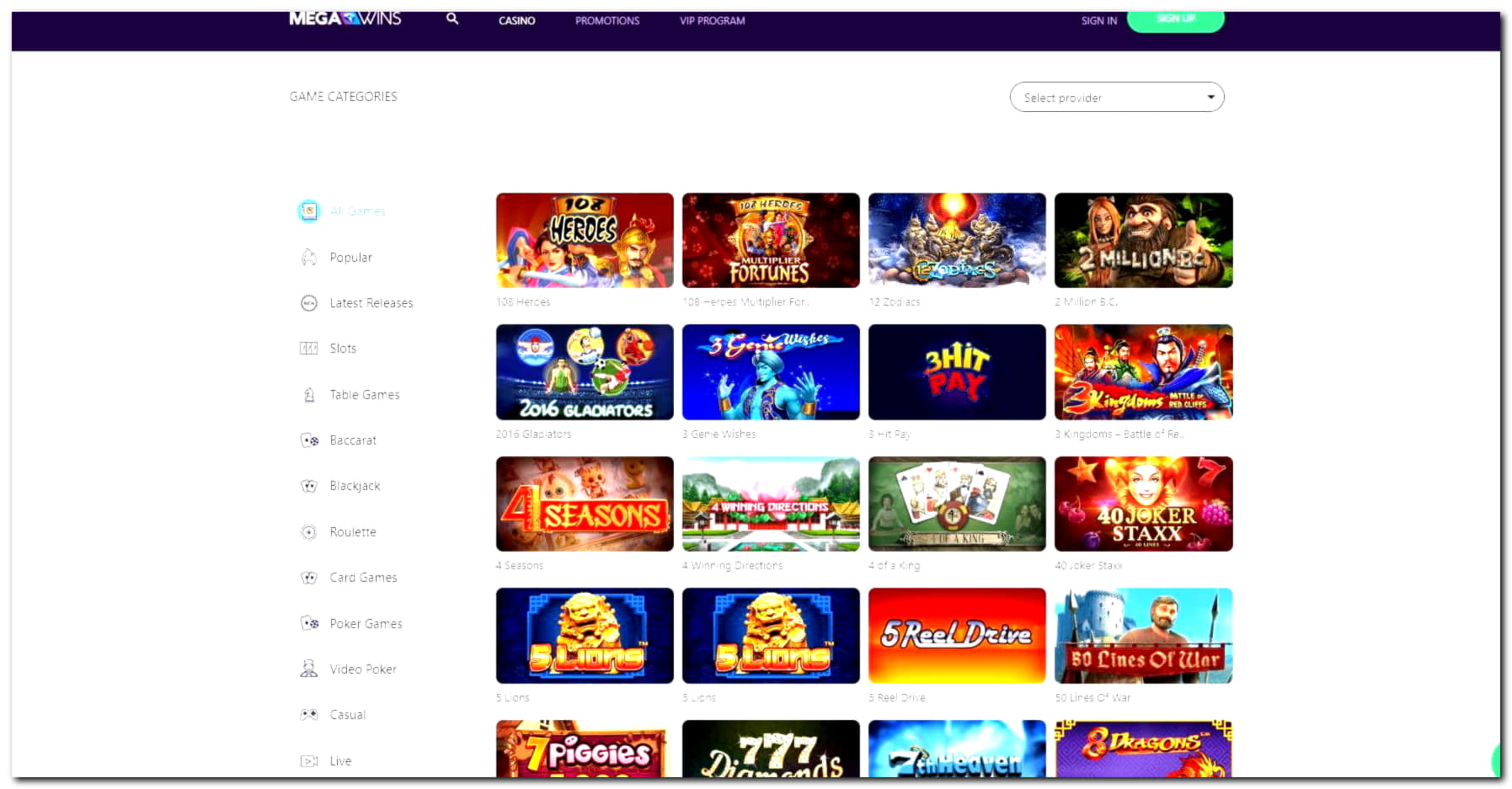Click the Popular category flame icon
This screenshot has width=1512, height=789.
309,257
